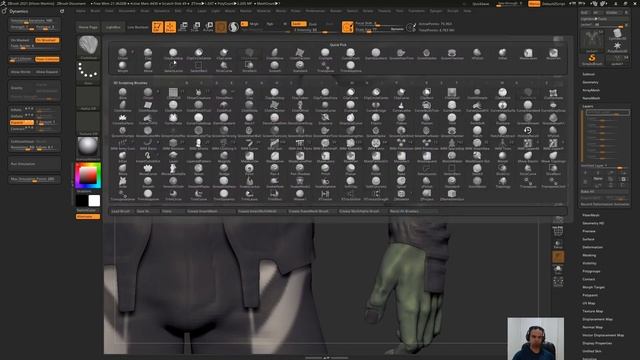Screen dimensions: 640x360
Task: Choose the hPolish brush in Quick Pick
Action: (477, 53)
